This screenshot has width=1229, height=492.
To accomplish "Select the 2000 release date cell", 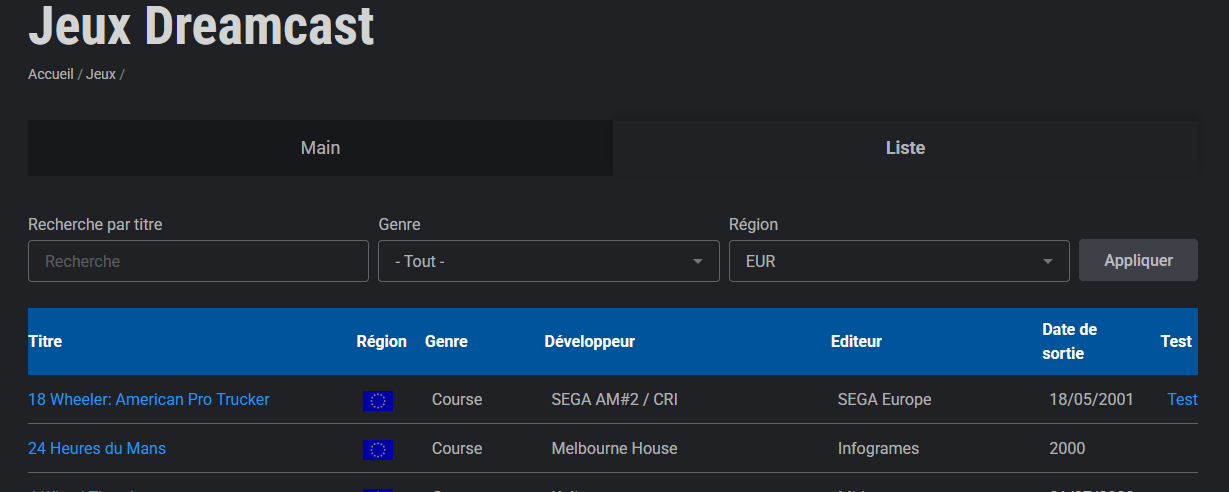I will [1067, 448].
